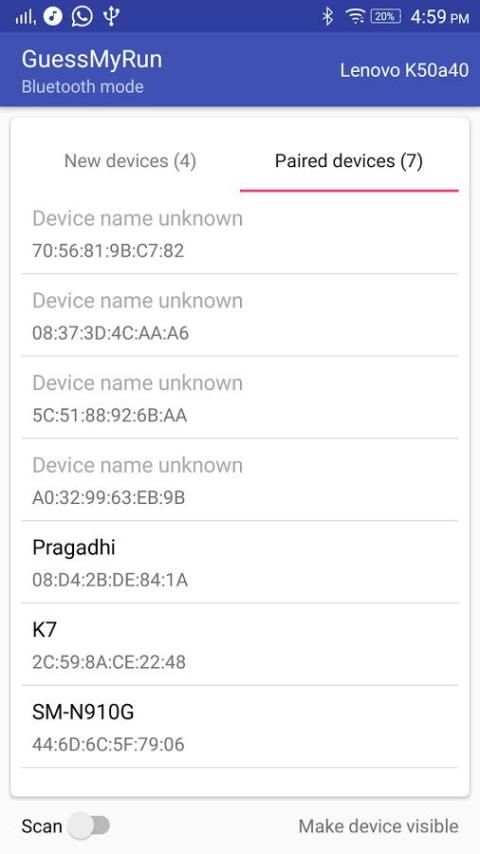This screenshot has height=854, width=480.
Task: Select unknown device 70:56:81:9B:C7:82
Action: (x=240, y=233)
